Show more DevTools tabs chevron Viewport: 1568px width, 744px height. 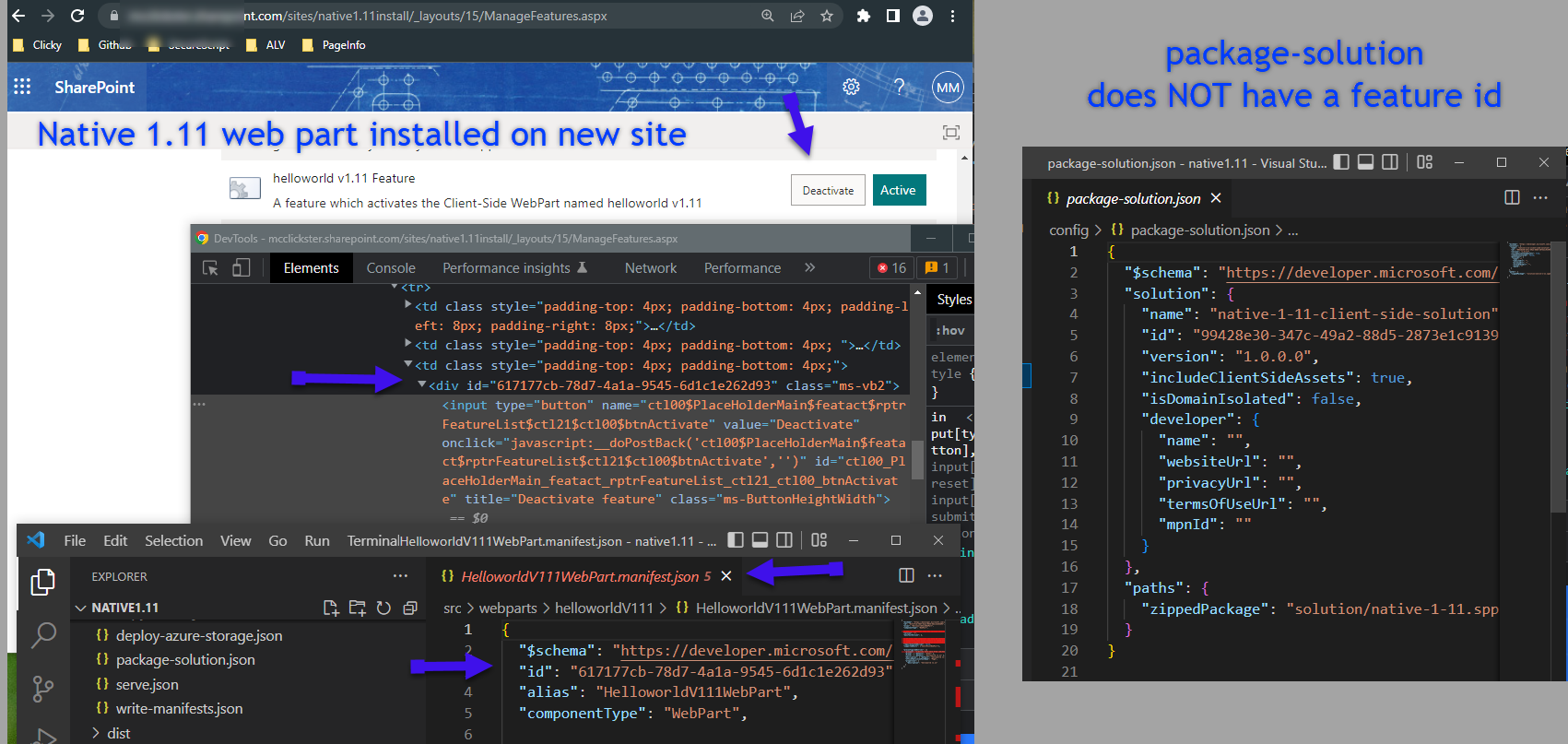(x=809, y=267)
